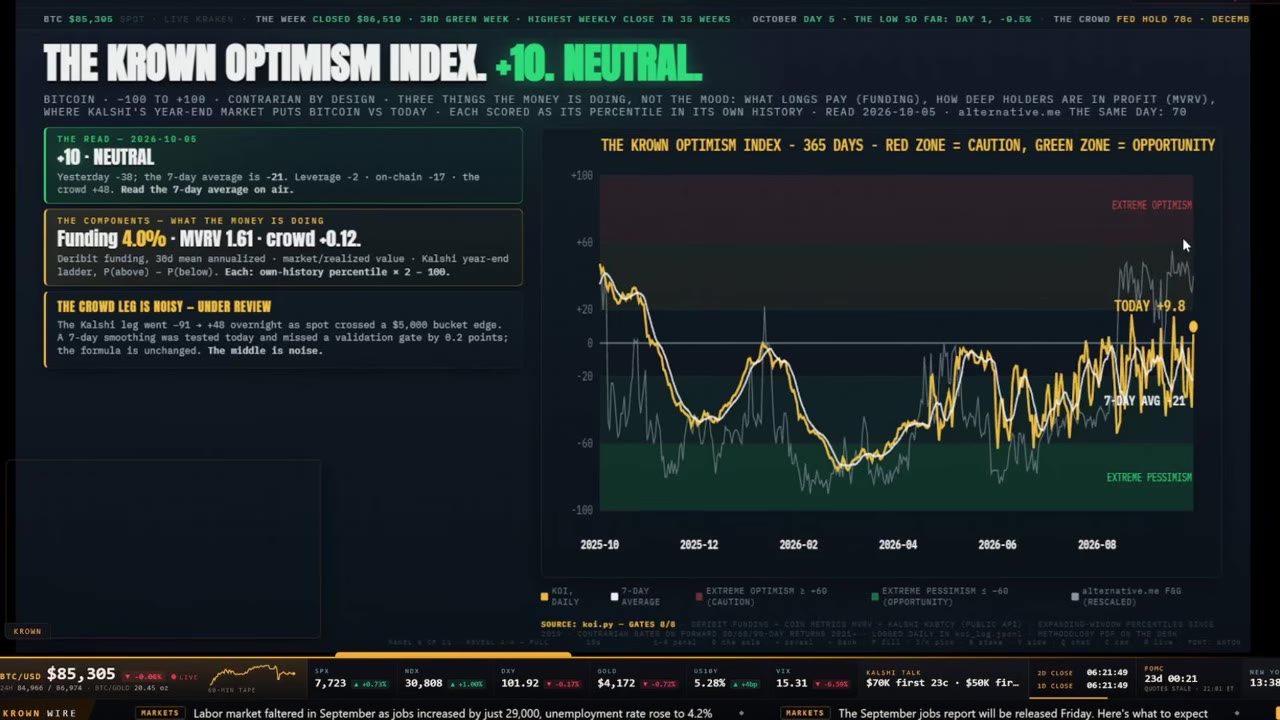Click the EXTREME OPTIMISM zone label

(x=1152, y=205)
